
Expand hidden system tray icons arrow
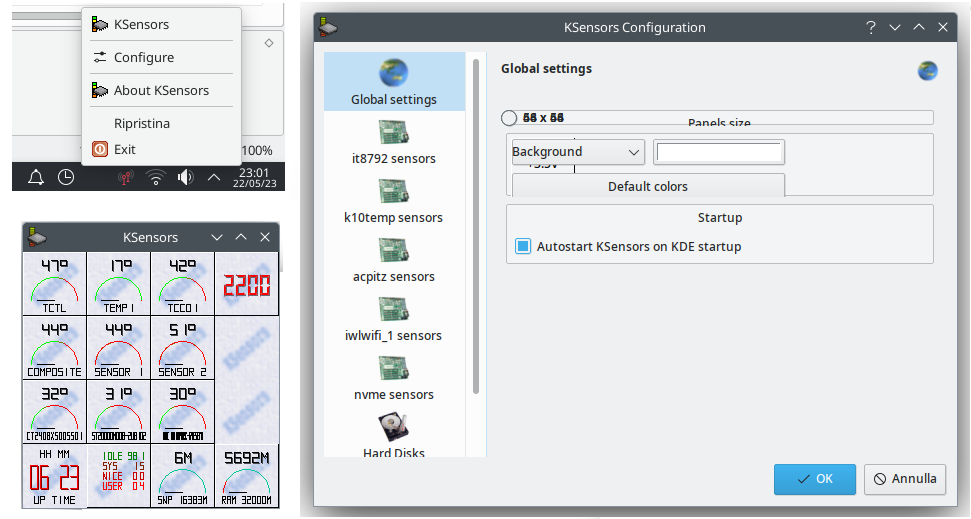pyautogui.click(x=214, y=177)
